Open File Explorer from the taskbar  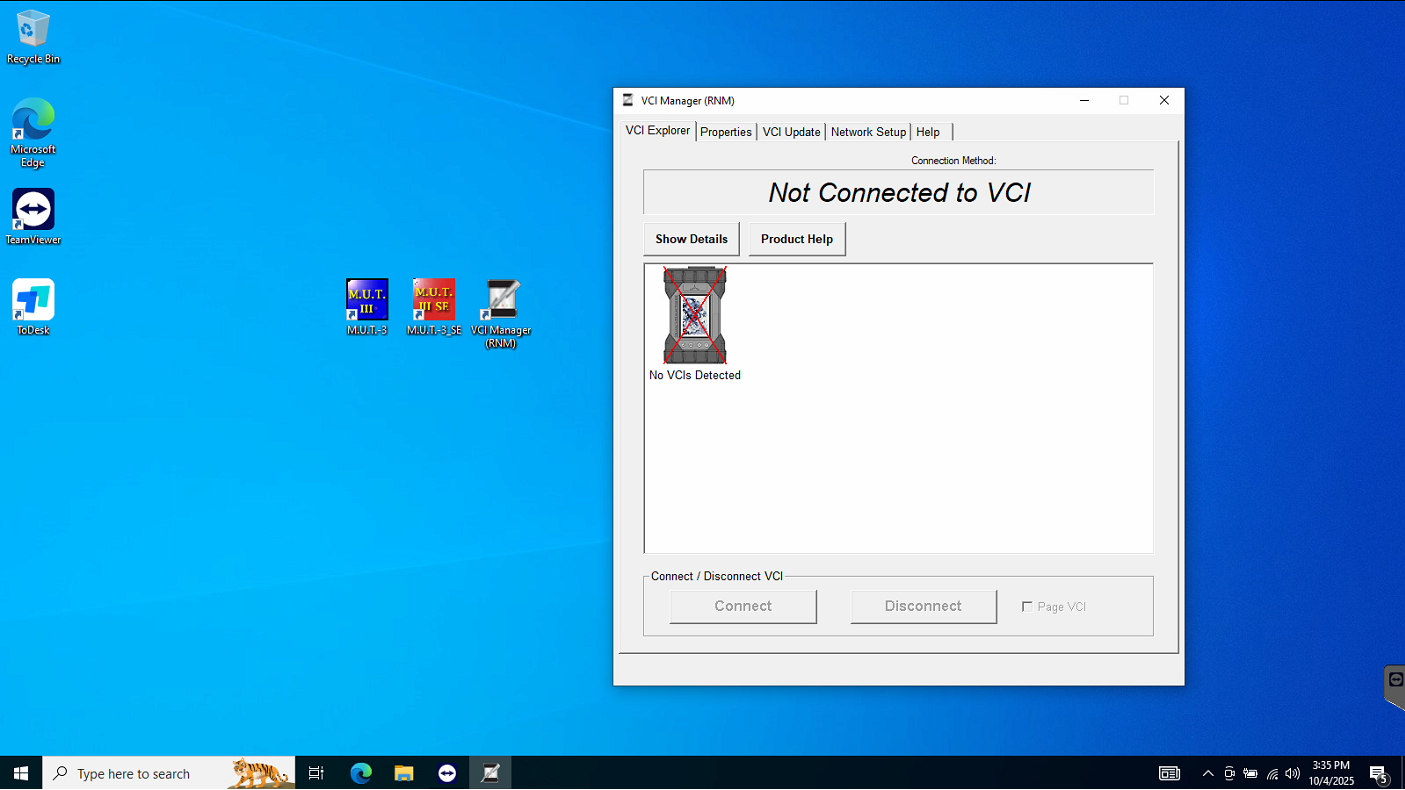[x=404, y=773]
